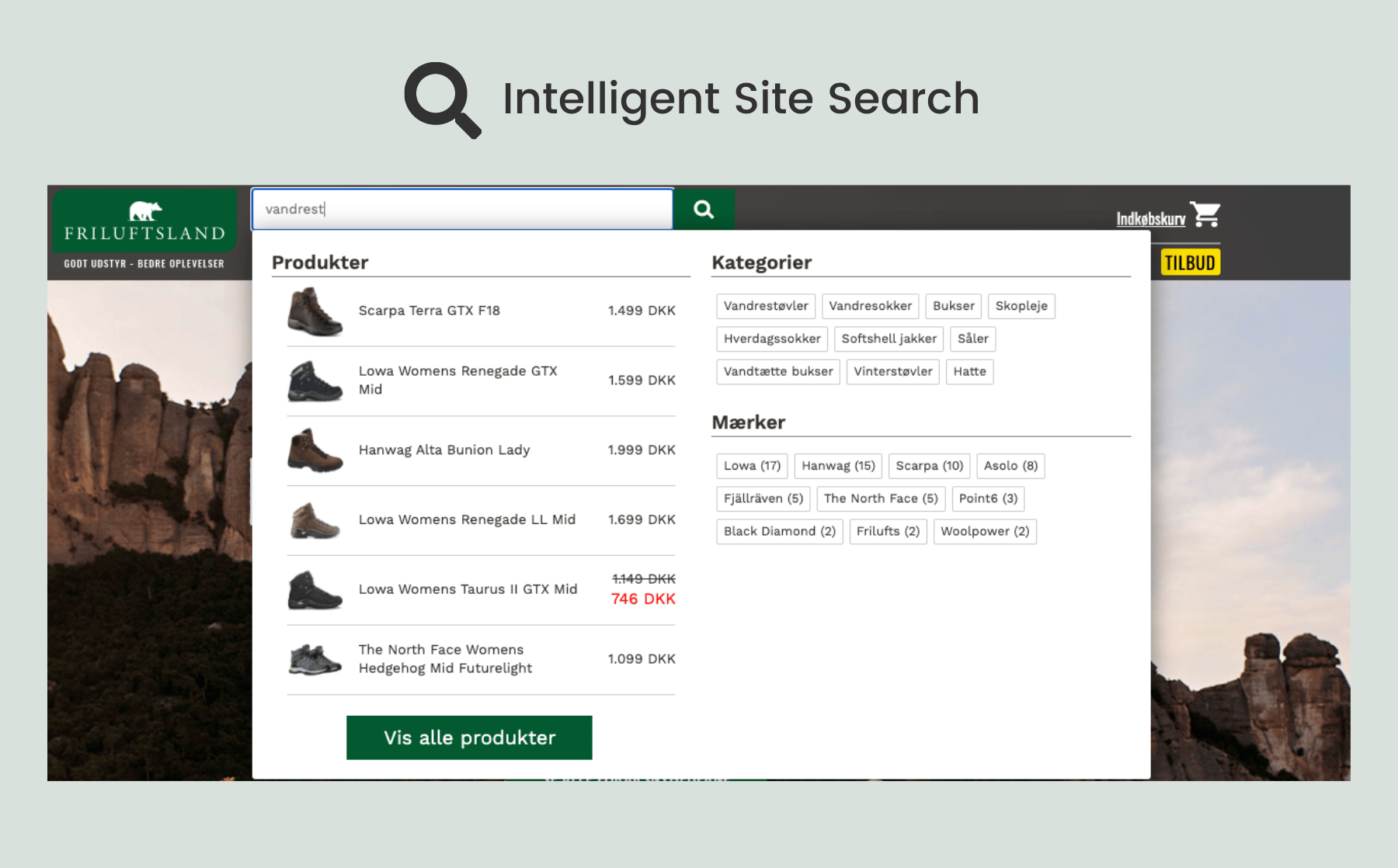Filter by brand The North Face (5)
Viewport: 1398px width, 868px height.
[x=881, y=498]
